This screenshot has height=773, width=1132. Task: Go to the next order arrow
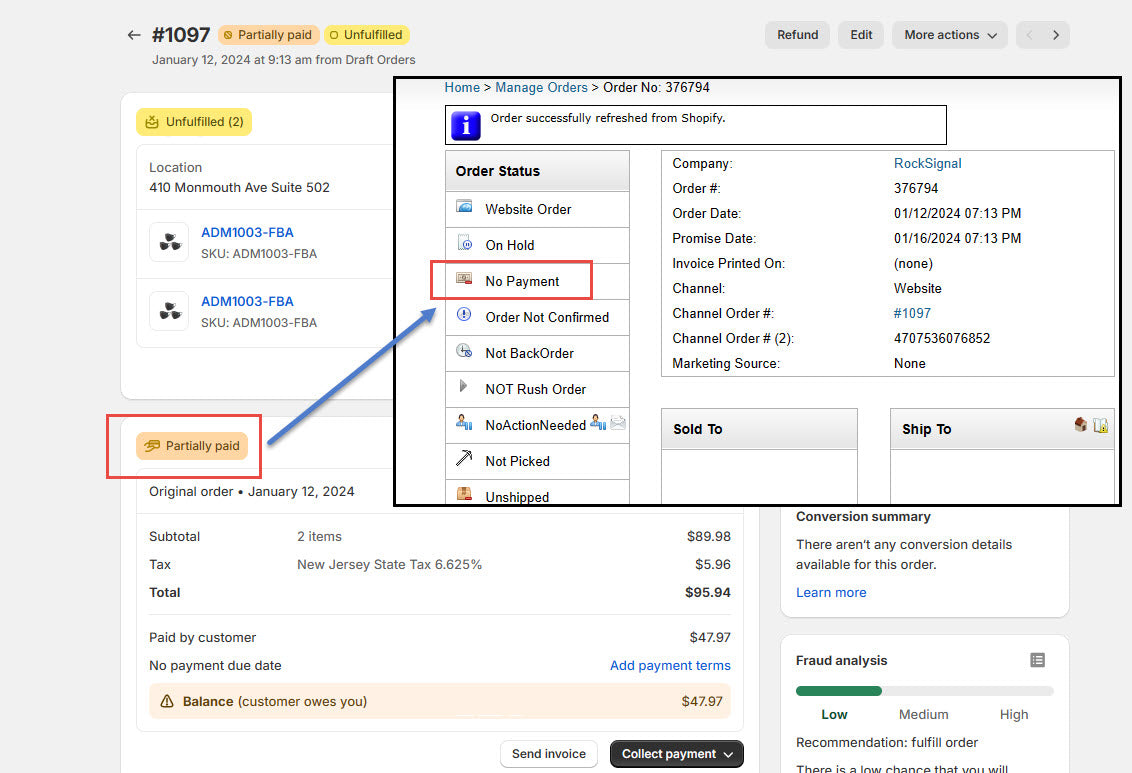[1056, 35]
